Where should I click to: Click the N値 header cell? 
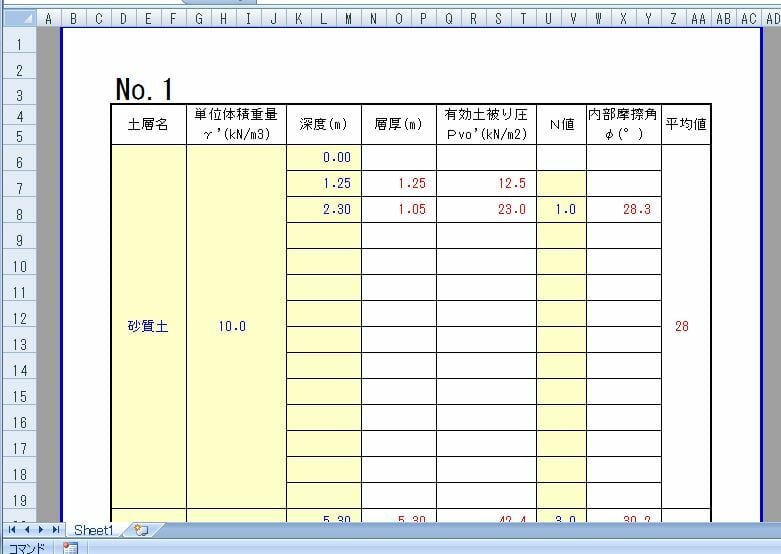click(x=561, y=125)
